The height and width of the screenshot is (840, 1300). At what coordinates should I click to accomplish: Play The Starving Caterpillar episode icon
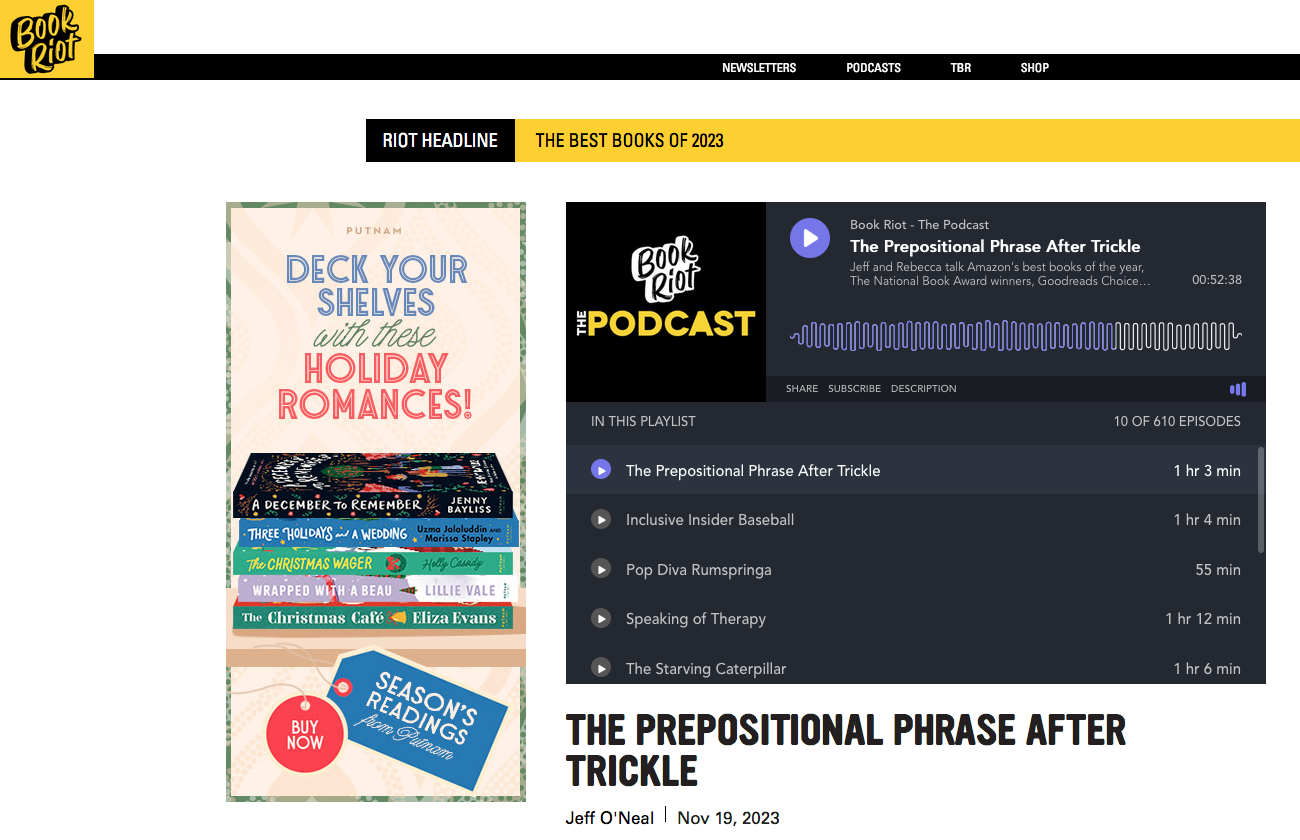coord(601,667)
